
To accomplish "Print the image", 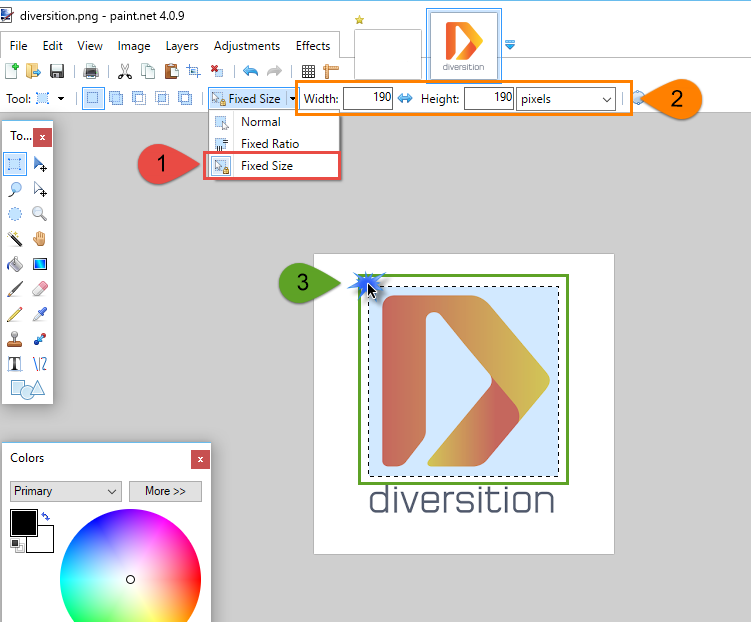I will [x=91, y=71].
